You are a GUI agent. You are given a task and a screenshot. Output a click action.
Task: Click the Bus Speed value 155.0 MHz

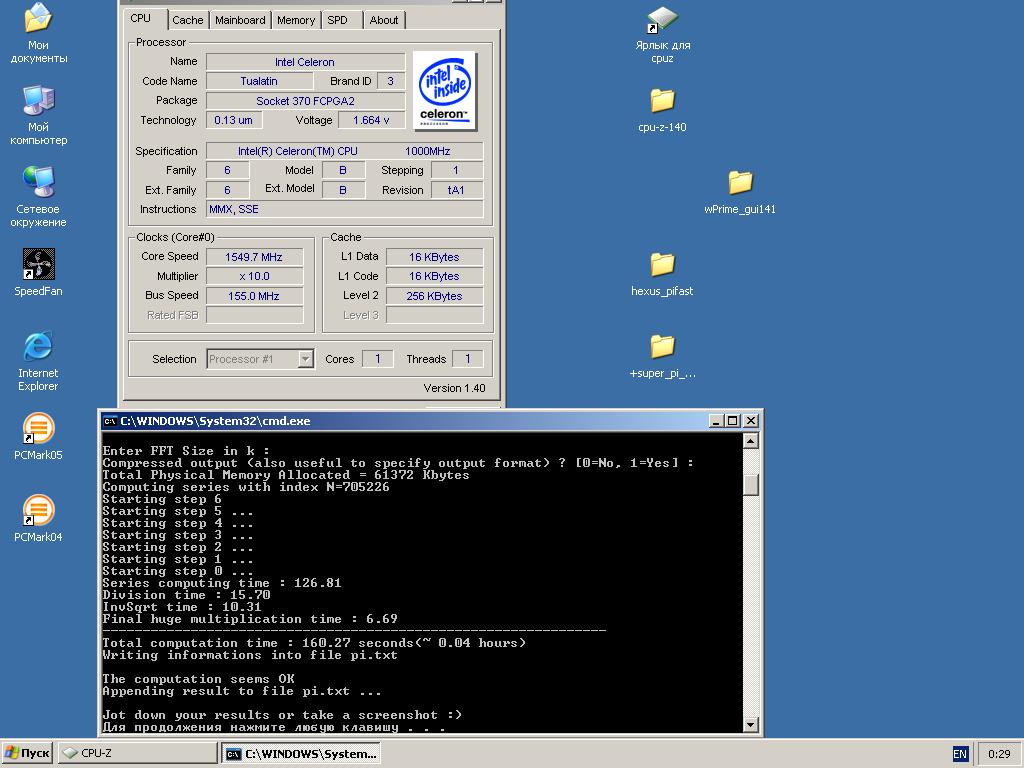pyautogui.click(x=254, y=296)
